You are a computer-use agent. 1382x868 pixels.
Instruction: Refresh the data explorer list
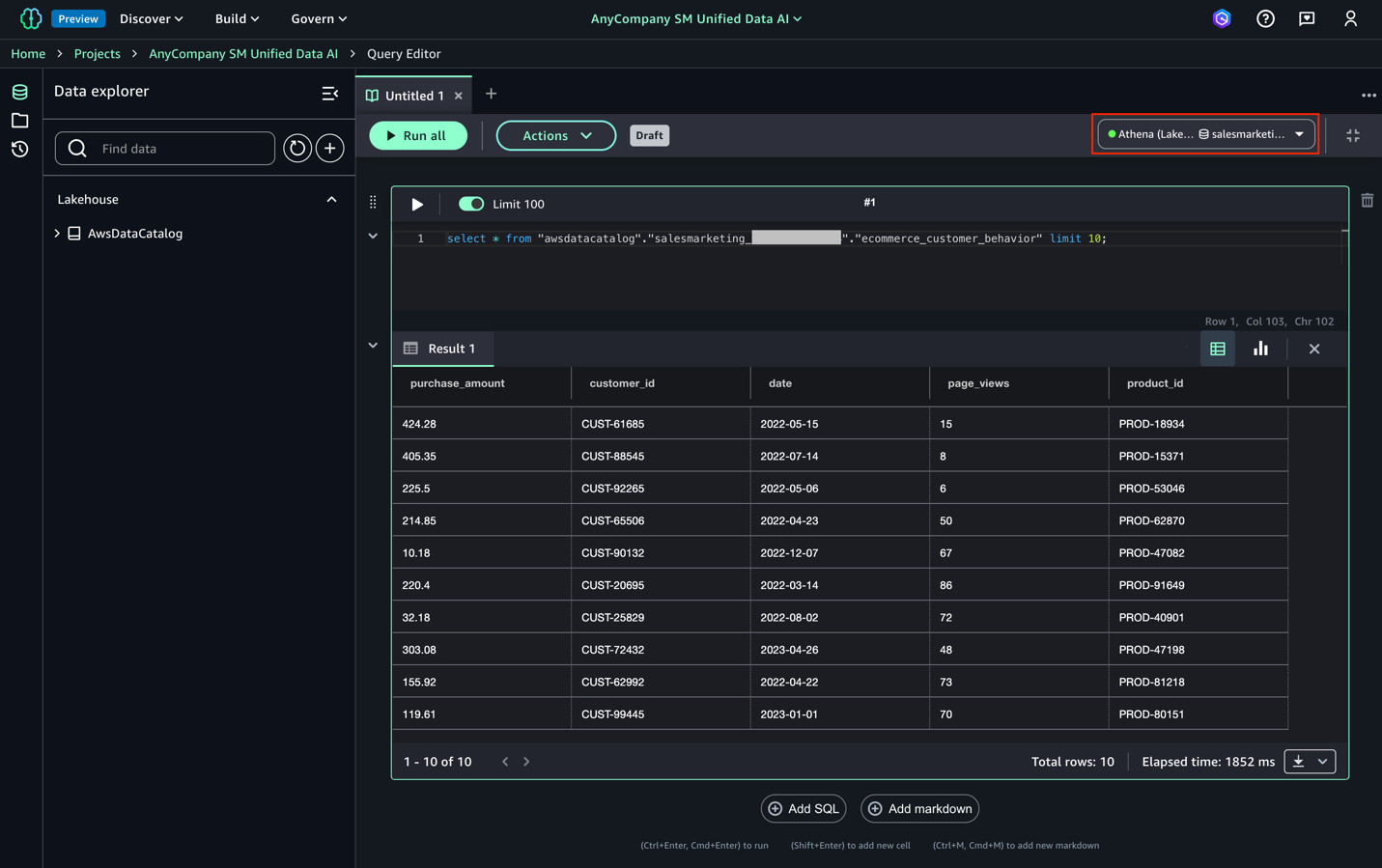[x=297, y=149]
